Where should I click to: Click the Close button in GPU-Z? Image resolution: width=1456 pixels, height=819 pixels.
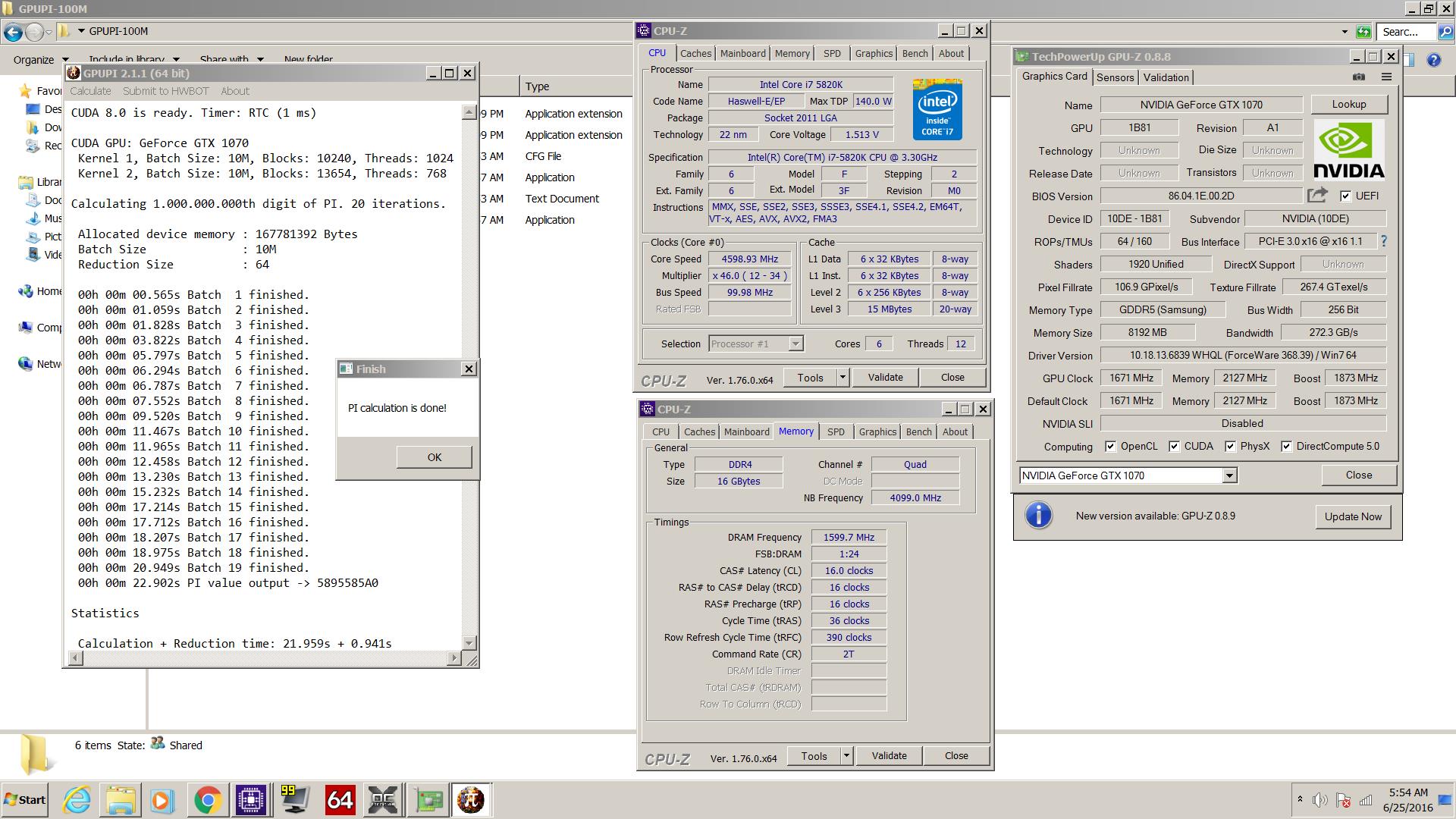pos(1359,475)
